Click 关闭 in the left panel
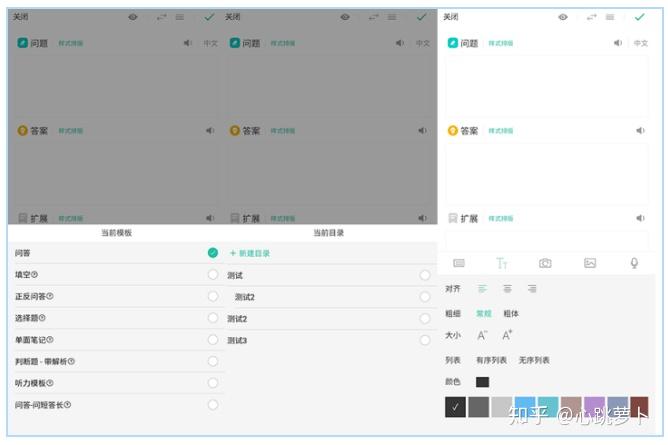The height and width of the screenshot is (445, 668). point(20,17)
